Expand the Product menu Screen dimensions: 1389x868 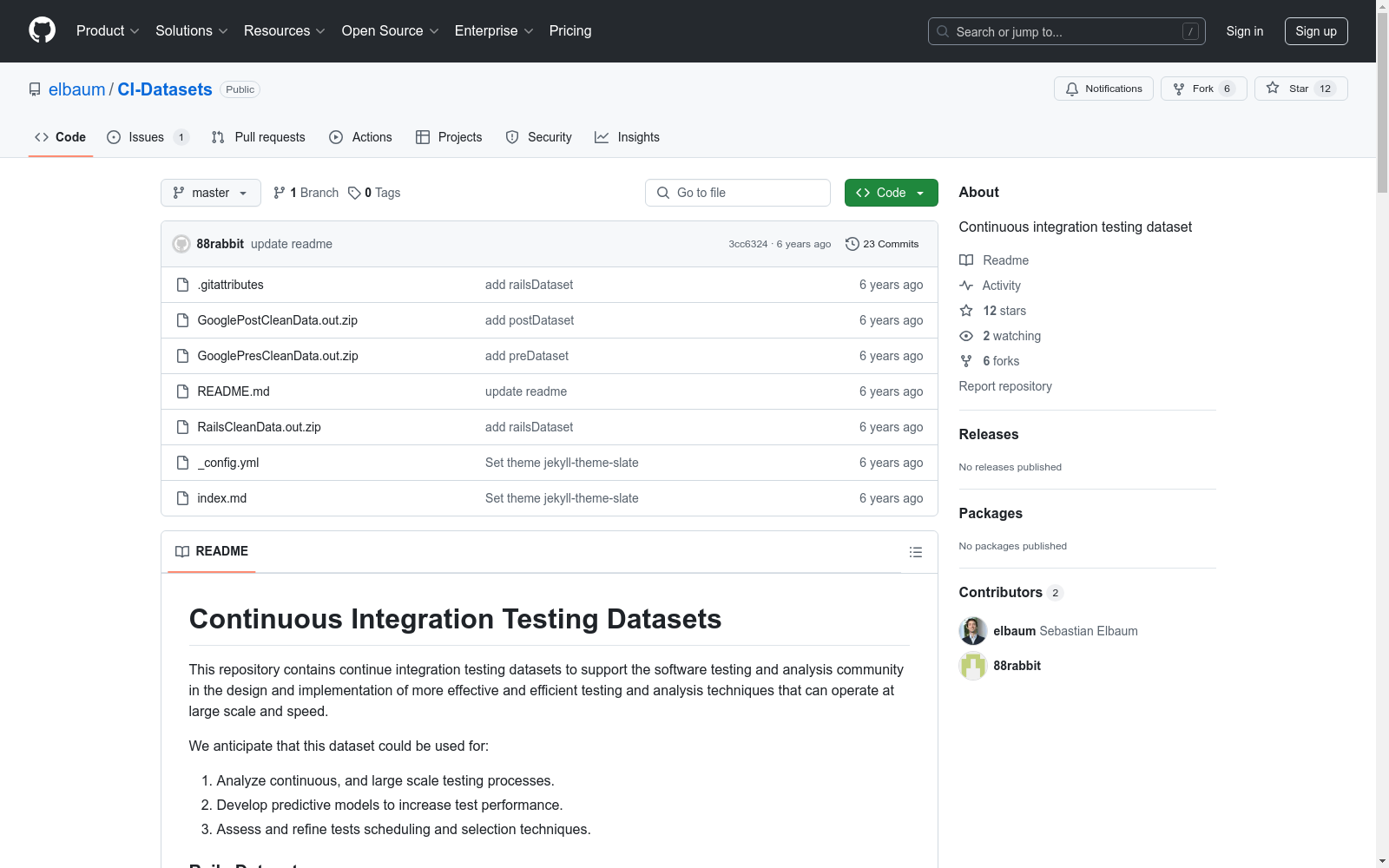tap(108, 31)
